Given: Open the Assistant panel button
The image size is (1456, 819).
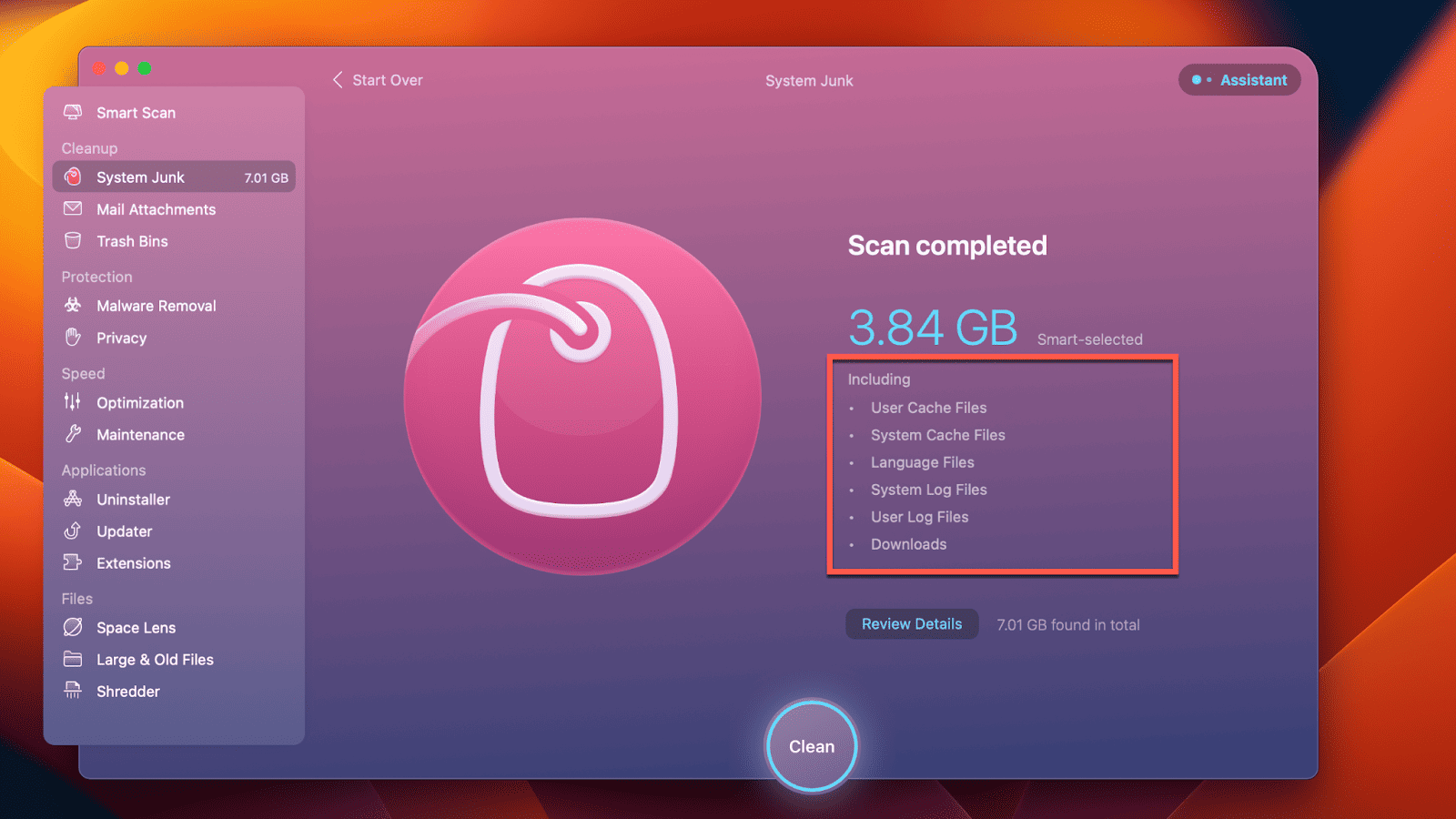Looking at the screenshot, I should click(x=1239, y=80).
